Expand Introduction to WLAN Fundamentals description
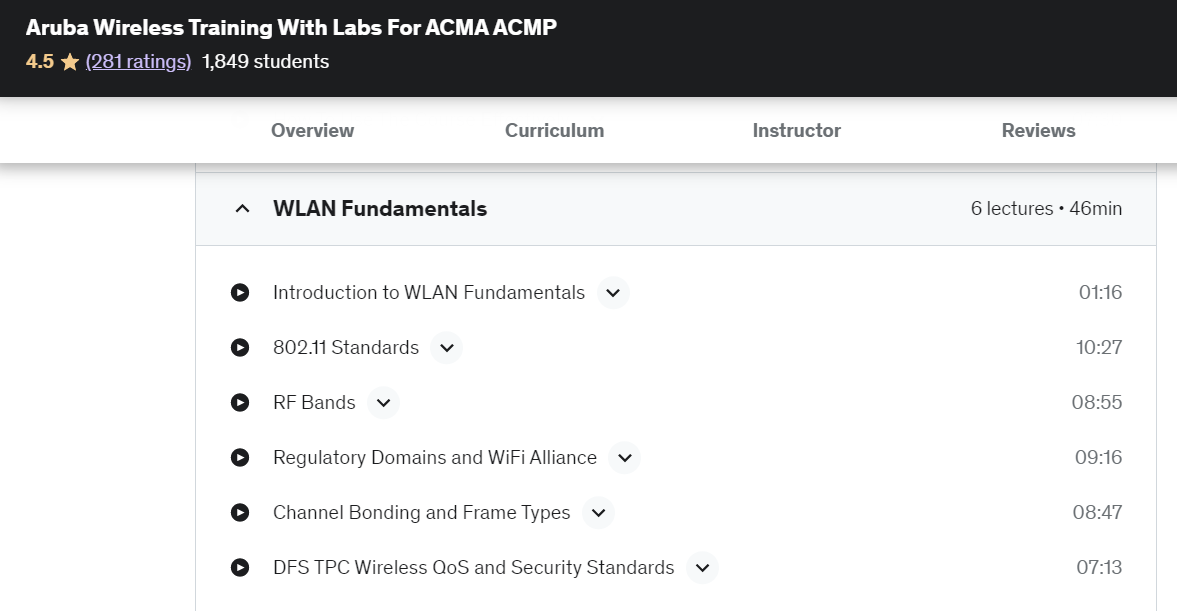Viewport: 1177px width, 611px height. click(x=613, y=293)
